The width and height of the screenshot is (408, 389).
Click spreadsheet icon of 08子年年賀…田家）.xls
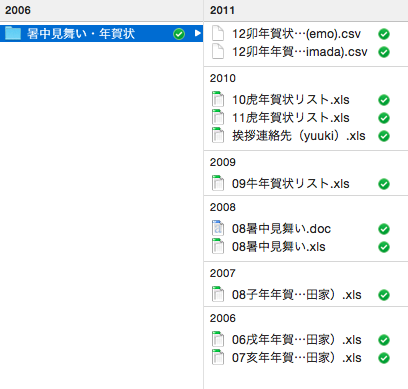click(x=218, y=294)
